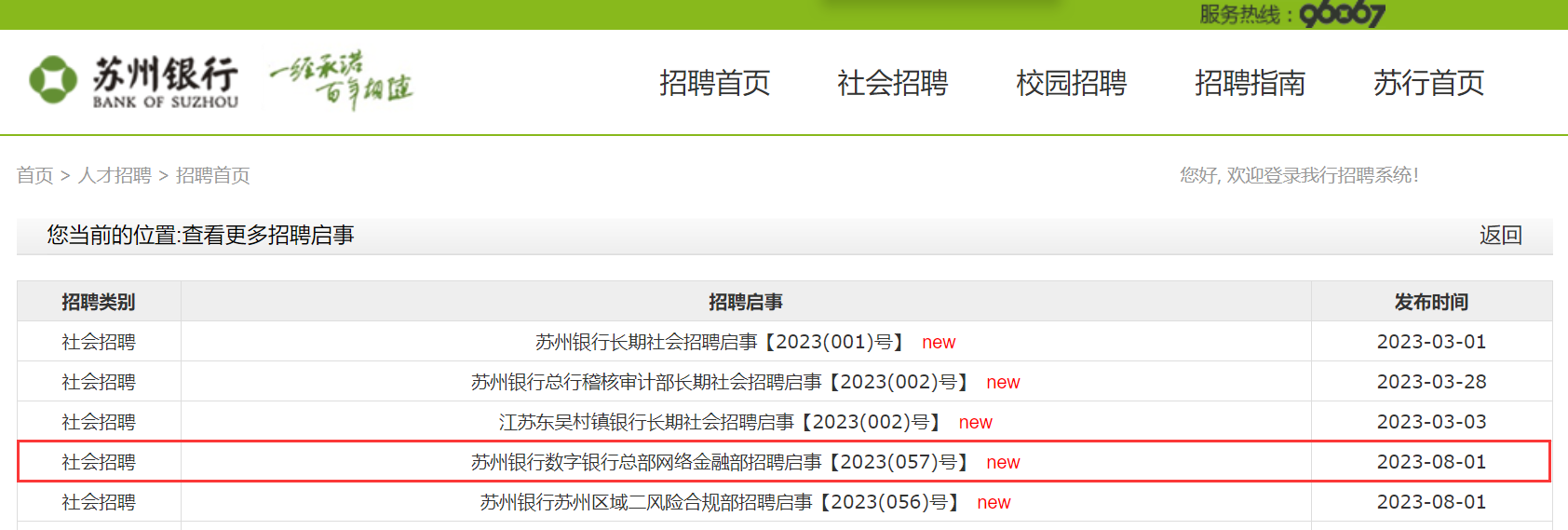Click 社会招聘 cell in the 2023-03-28 row
The image size is (1568, 530).
[99, 382]
